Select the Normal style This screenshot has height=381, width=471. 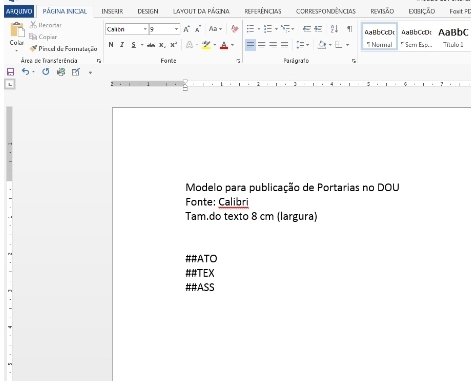pyautogui.click(x=379, y=37)
